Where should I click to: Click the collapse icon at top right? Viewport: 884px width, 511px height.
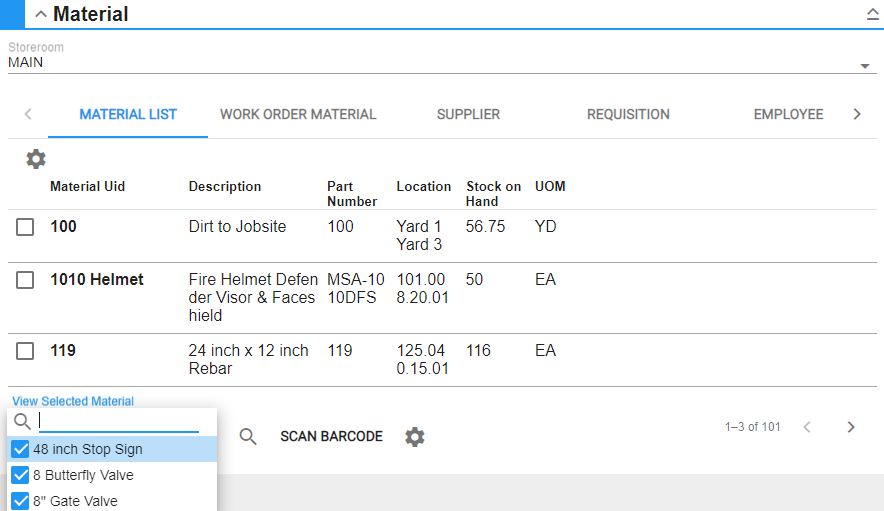(872, 15)
